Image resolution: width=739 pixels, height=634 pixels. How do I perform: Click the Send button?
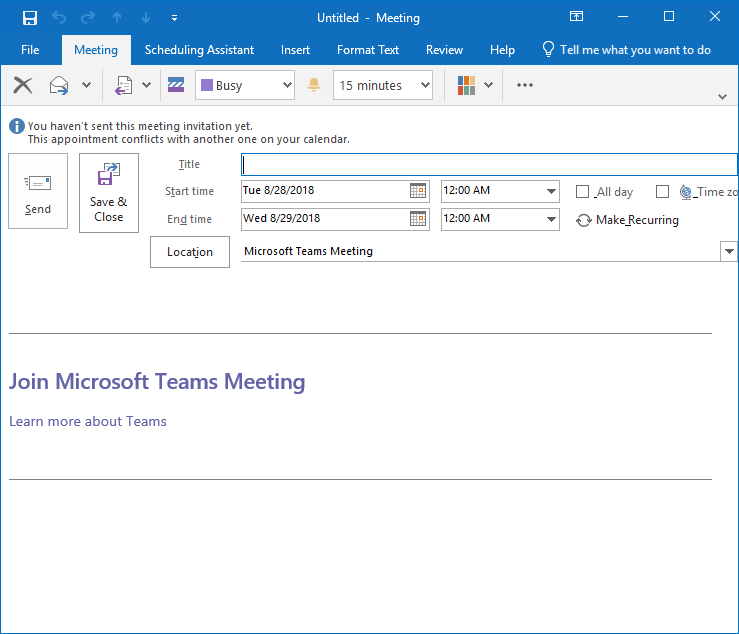click(38, 191)
